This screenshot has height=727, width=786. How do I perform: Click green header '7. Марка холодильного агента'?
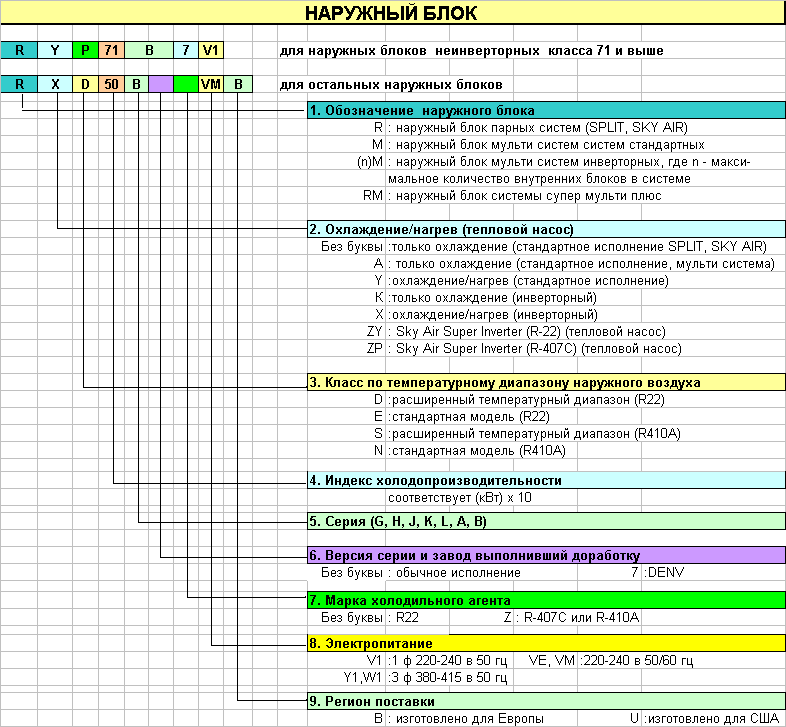point(546,600)
